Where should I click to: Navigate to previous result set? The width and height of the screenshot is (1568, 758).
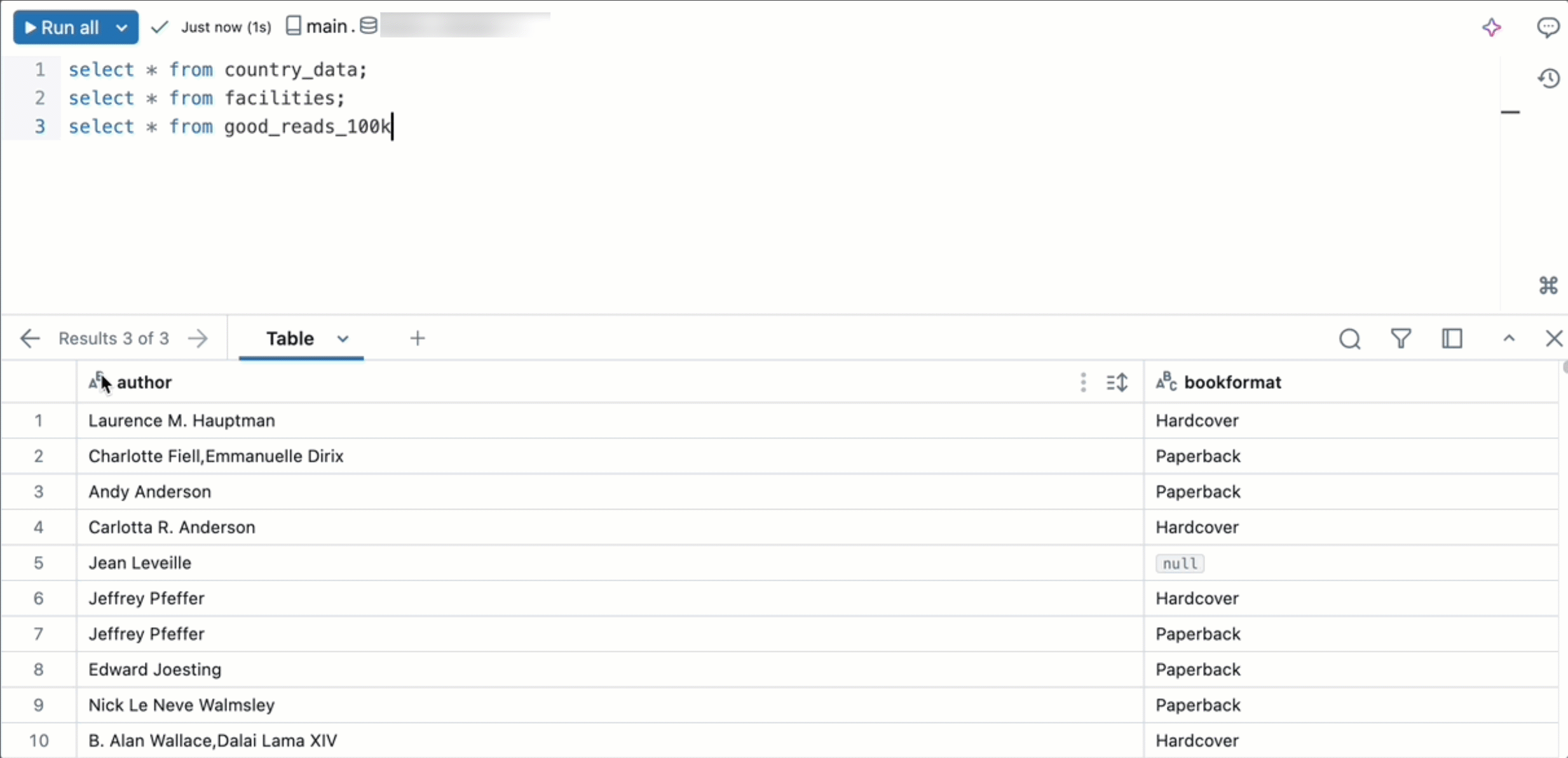coord(29,338)
